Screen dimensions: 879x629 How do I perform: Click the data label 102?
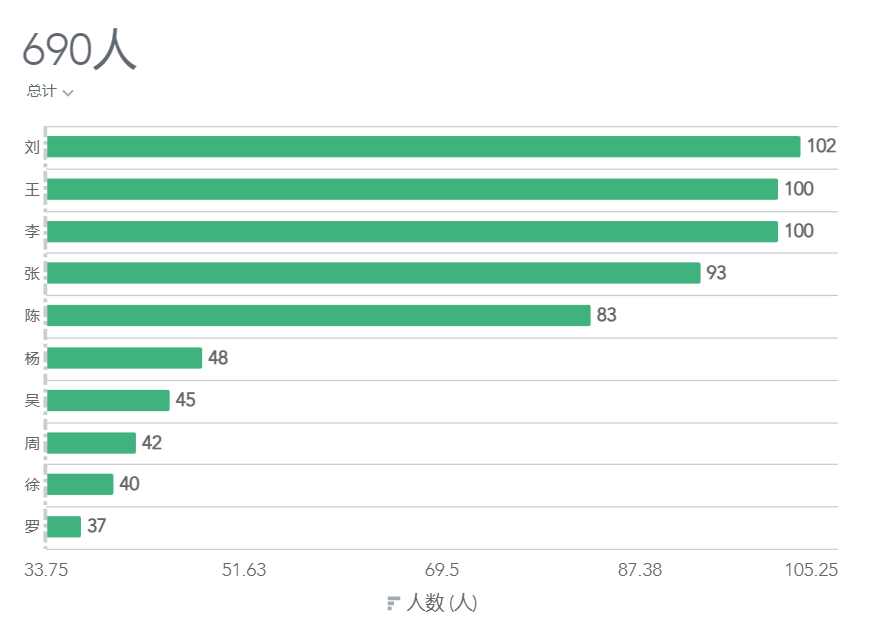[x=821, y=146]
